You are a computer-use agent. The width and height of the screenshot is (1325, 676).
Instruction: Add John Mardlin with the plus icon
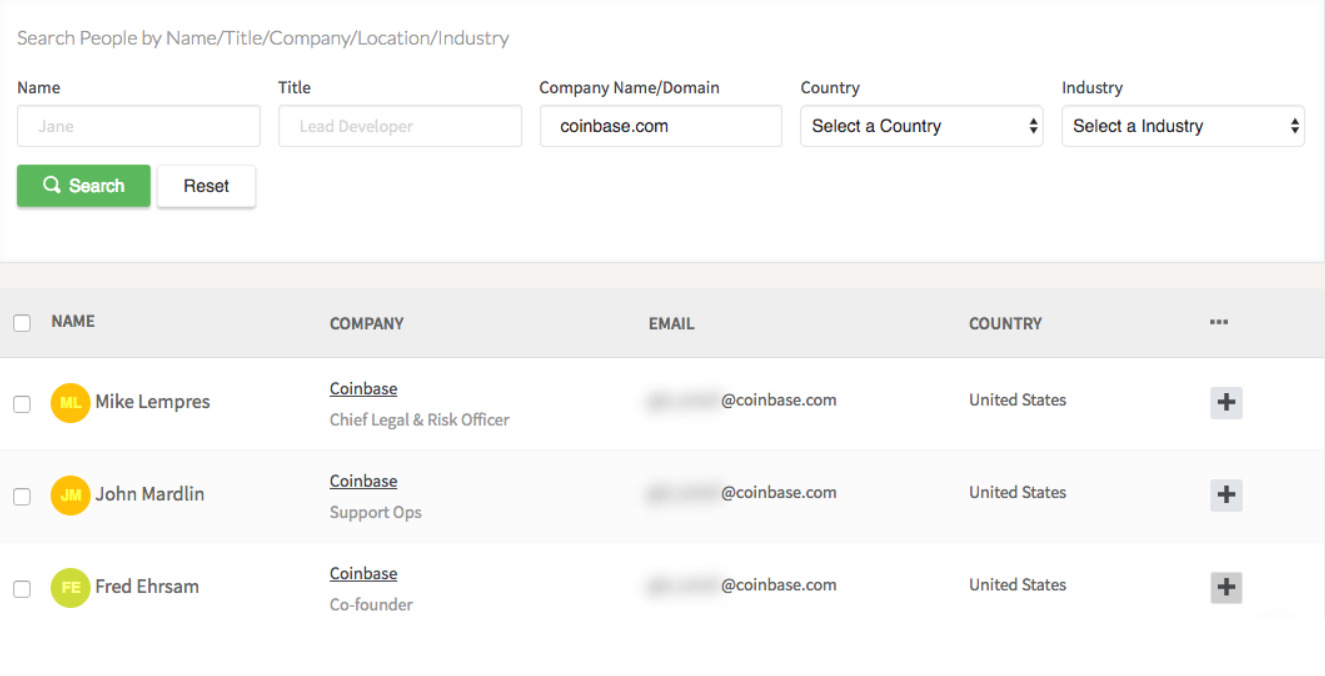pyautogui.click(x=1226, y=495)
